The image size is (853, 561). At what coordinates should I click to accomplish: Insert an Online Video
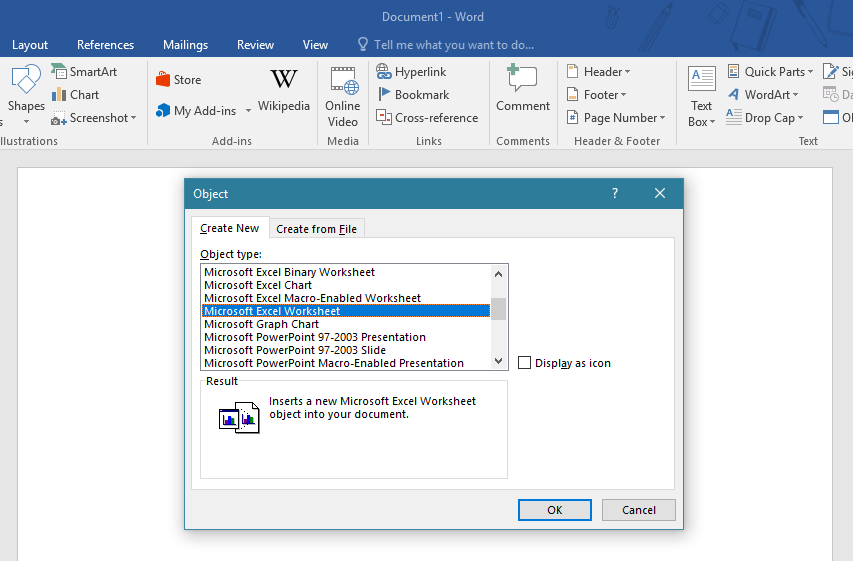tap(343, 97)
